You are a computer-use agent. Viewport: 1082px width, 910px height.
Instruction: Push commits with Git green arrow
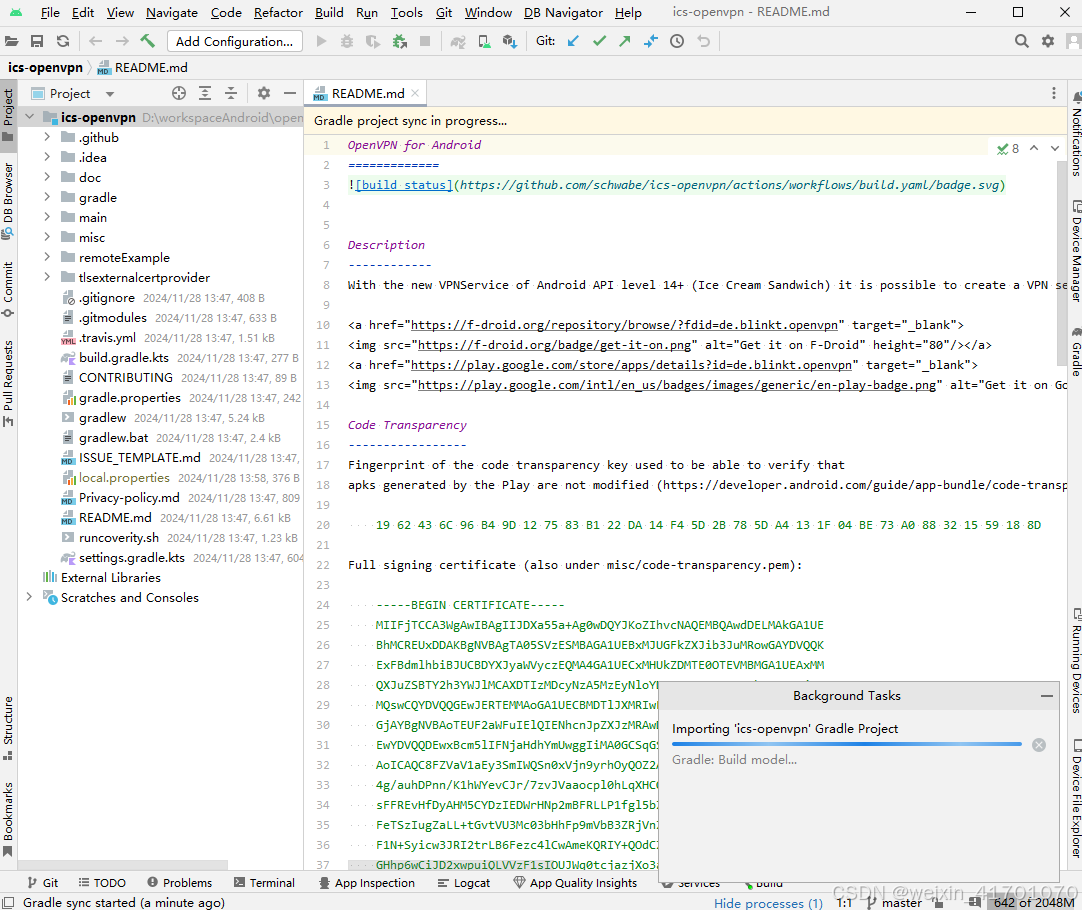[x=624, y=41]
